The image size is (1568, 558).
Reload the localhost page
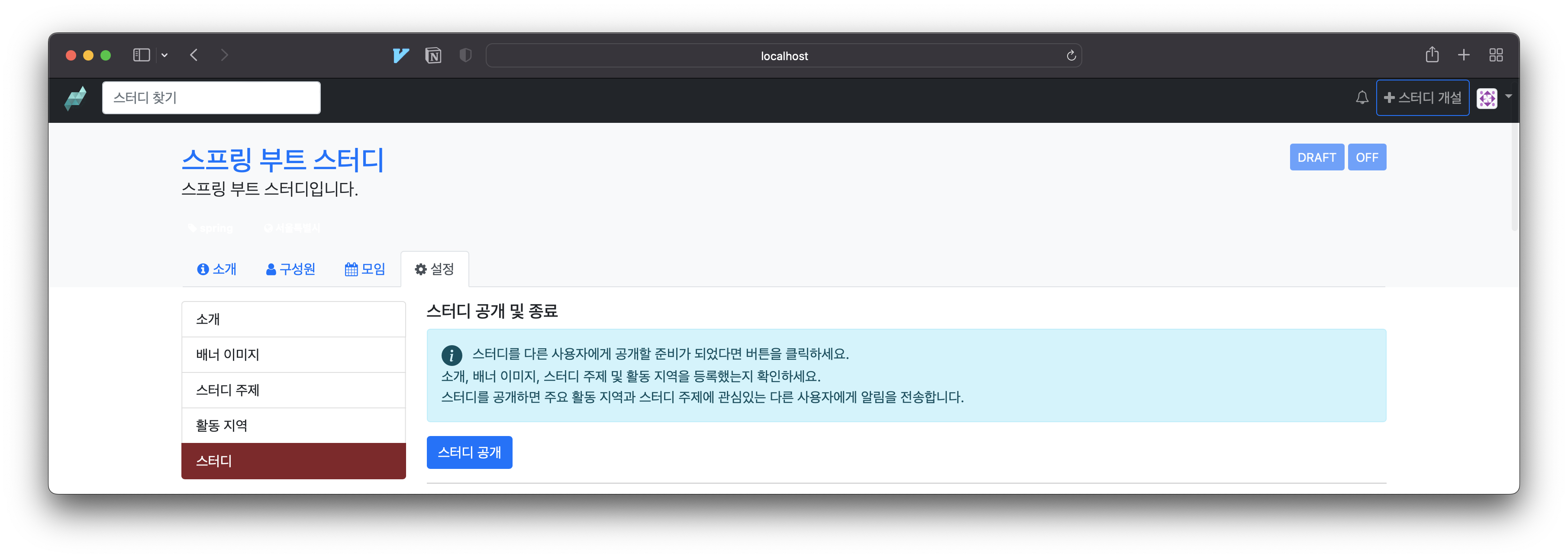pos(1071,55)
